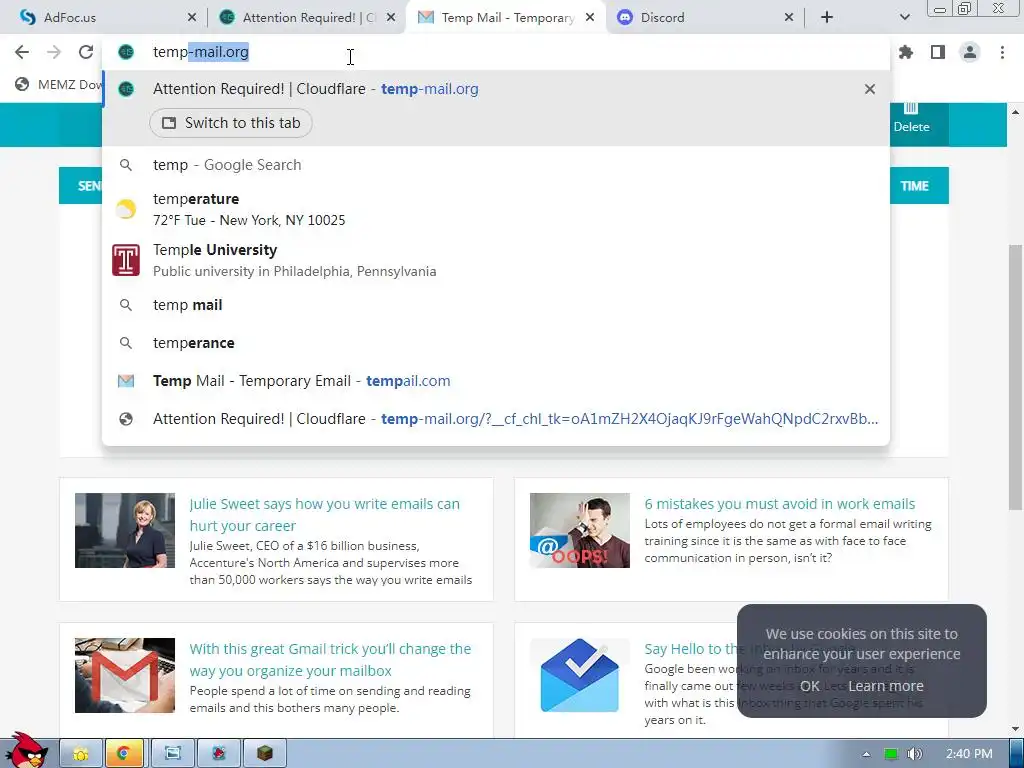Click the forward navigation arrow
Screen dimensions: 1024x768
pos(54,52)
